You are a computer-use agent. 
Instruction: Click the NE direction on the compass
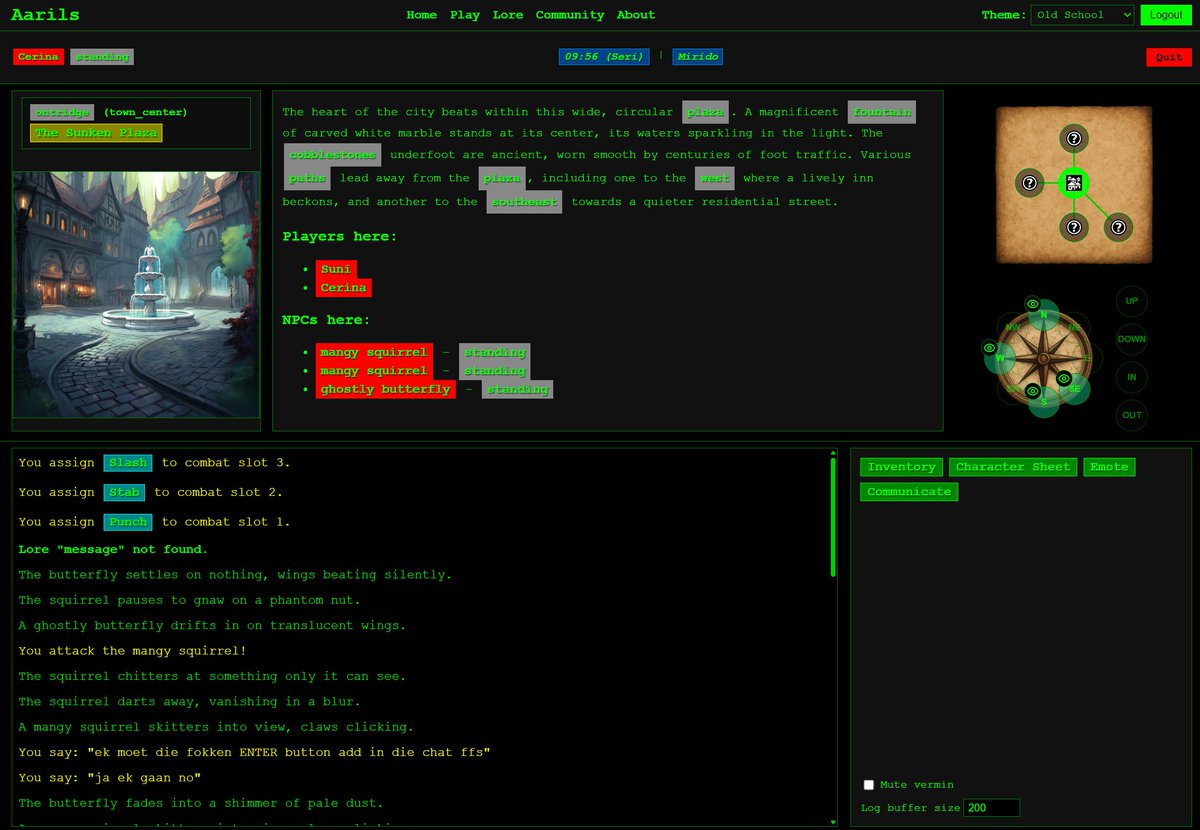(x=1075, y=327)
